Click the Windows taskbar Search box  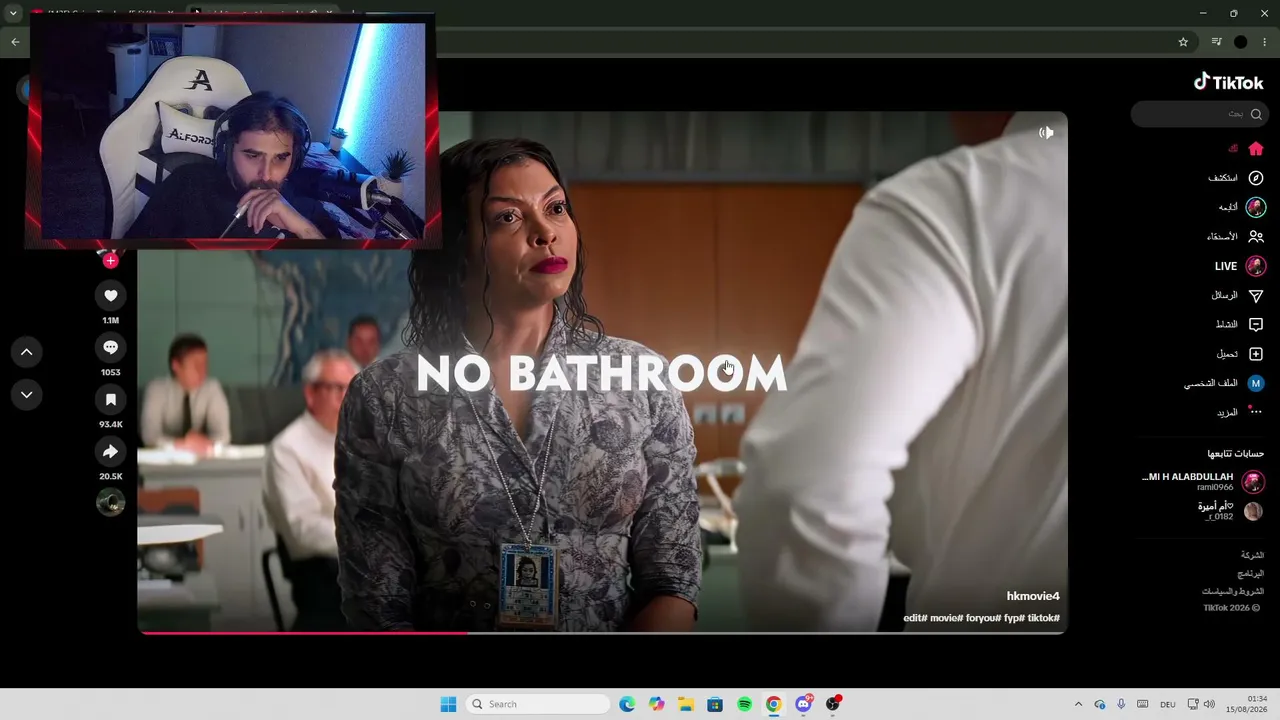click(x=538, y=704)
